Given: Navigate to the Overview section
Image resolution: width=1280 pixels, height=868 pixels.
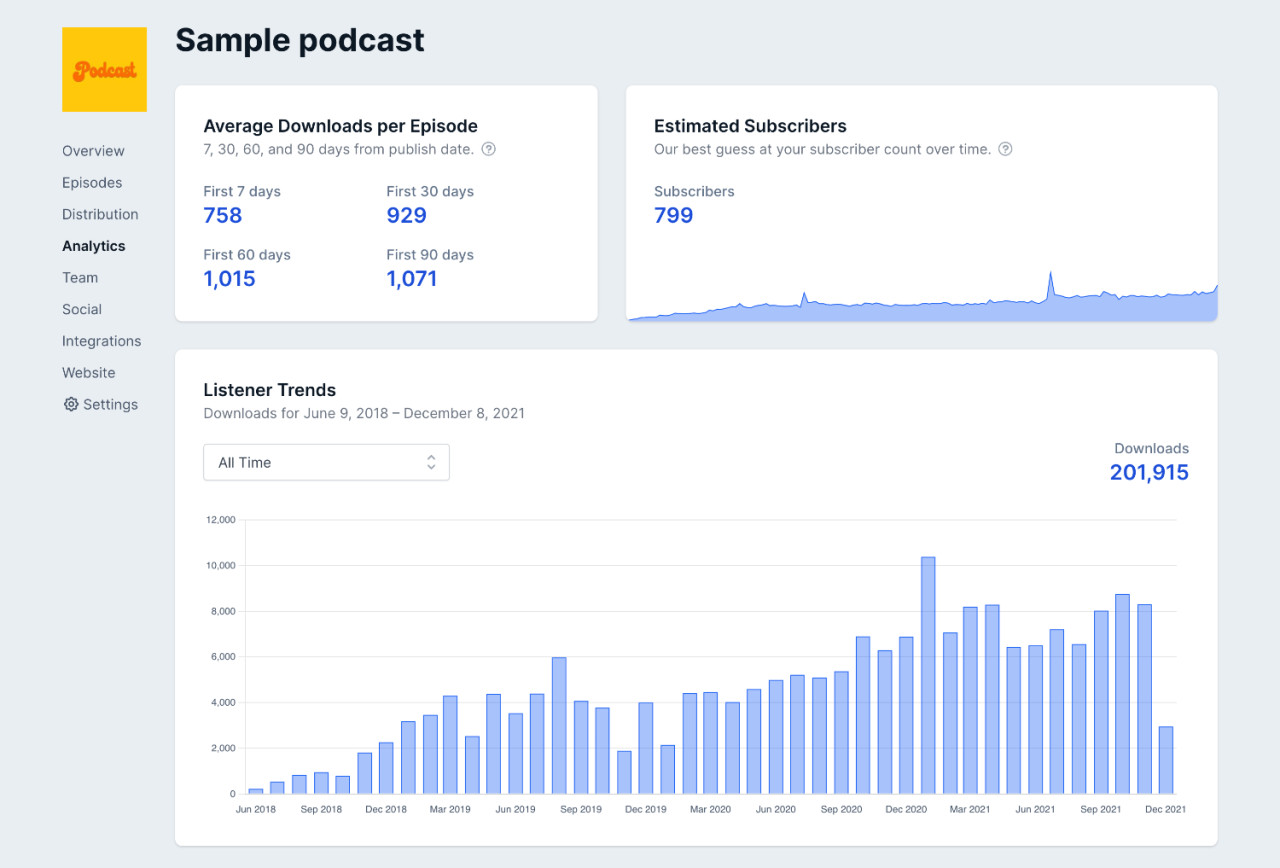Looking at the screenshot, I should coord(93,151).
